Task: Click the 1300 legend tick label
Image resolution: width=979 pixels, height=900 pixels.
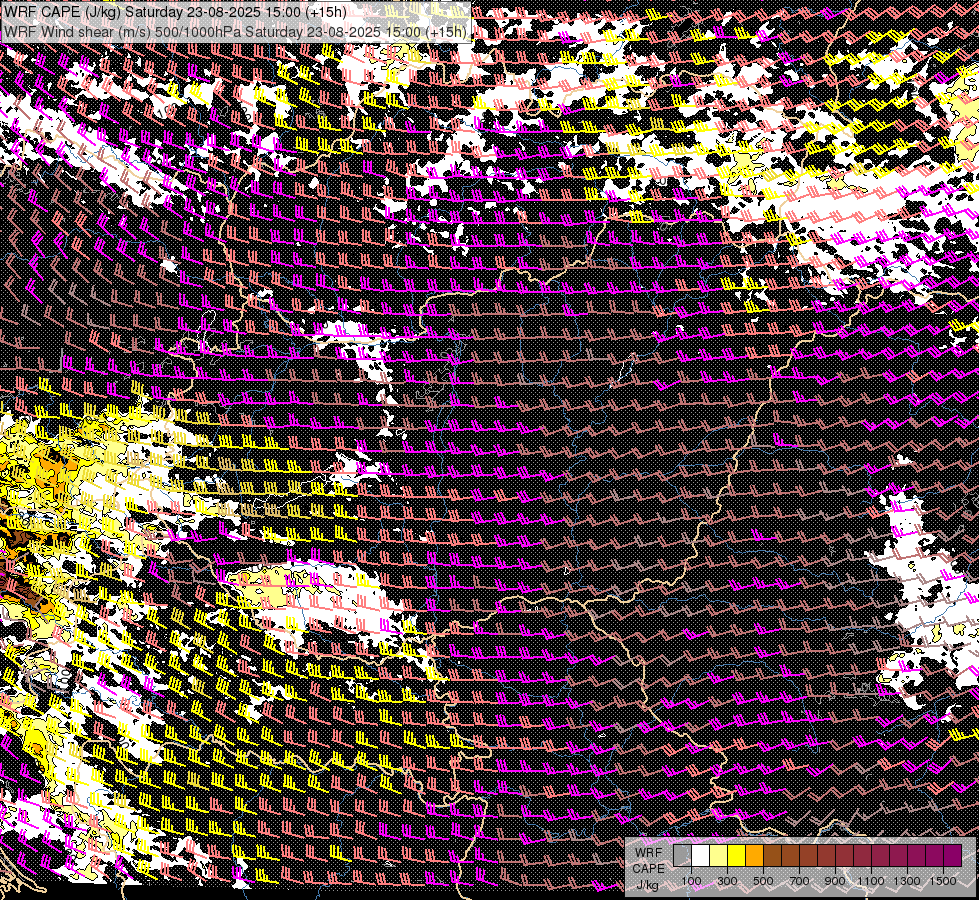Action: [x=907, y=881]
